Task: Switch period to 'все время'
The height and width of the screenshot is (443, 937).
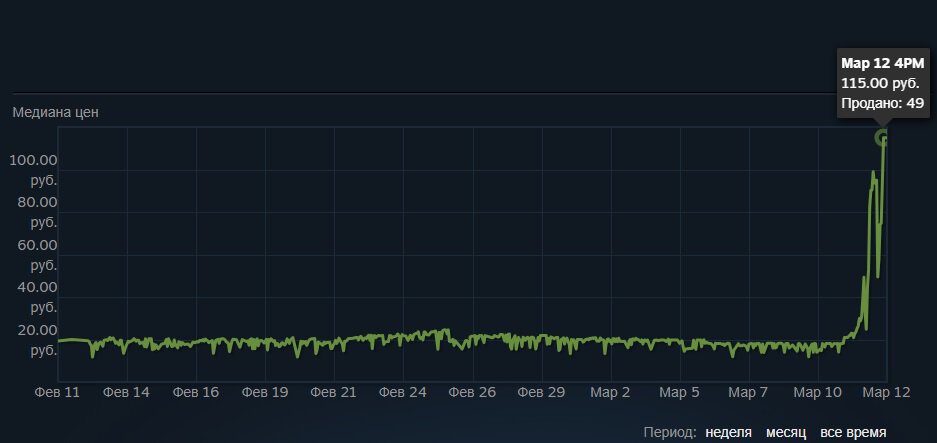Action: pyautogui.click(x=853, y=432)
